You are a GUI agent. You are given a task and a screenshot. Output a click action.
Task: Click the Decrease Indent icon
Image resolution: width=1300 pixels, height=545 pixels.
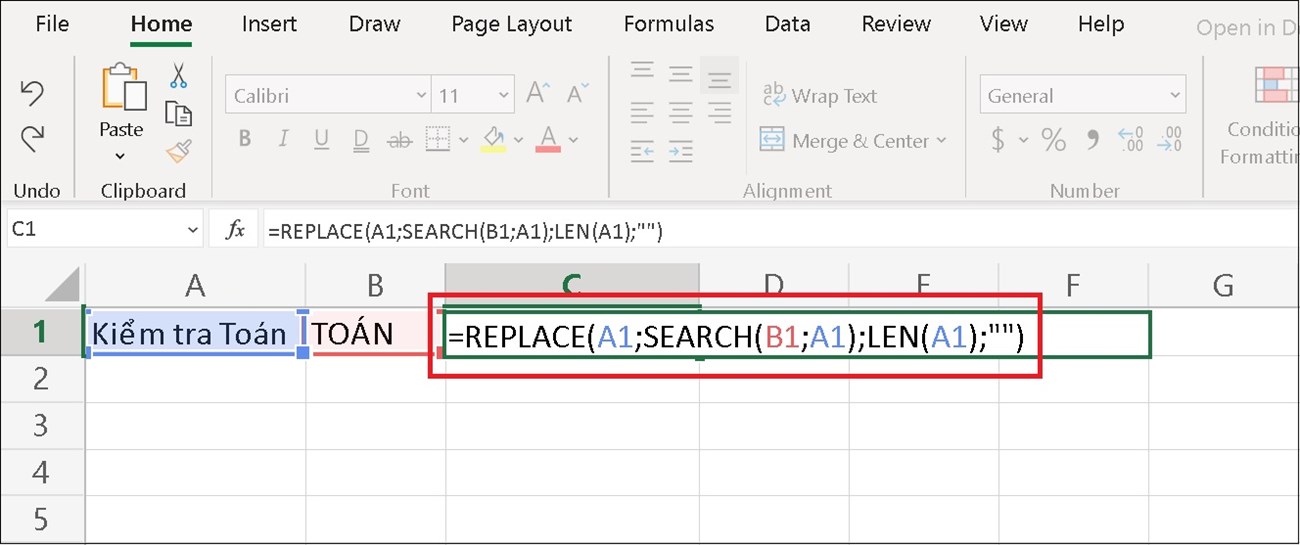tap(642, 151)
